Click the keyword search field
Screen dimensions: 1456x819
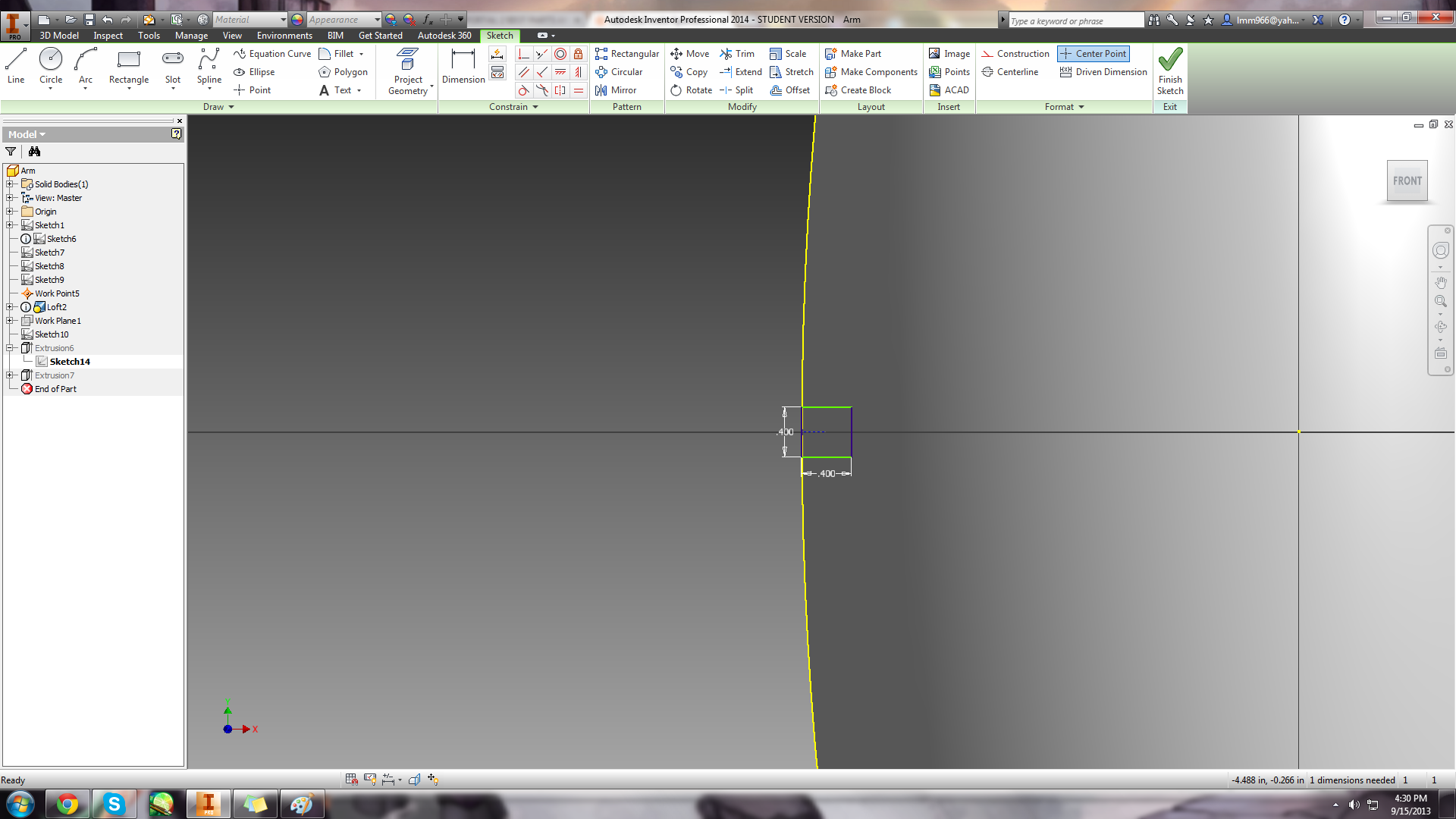[x=1075, y=20]
